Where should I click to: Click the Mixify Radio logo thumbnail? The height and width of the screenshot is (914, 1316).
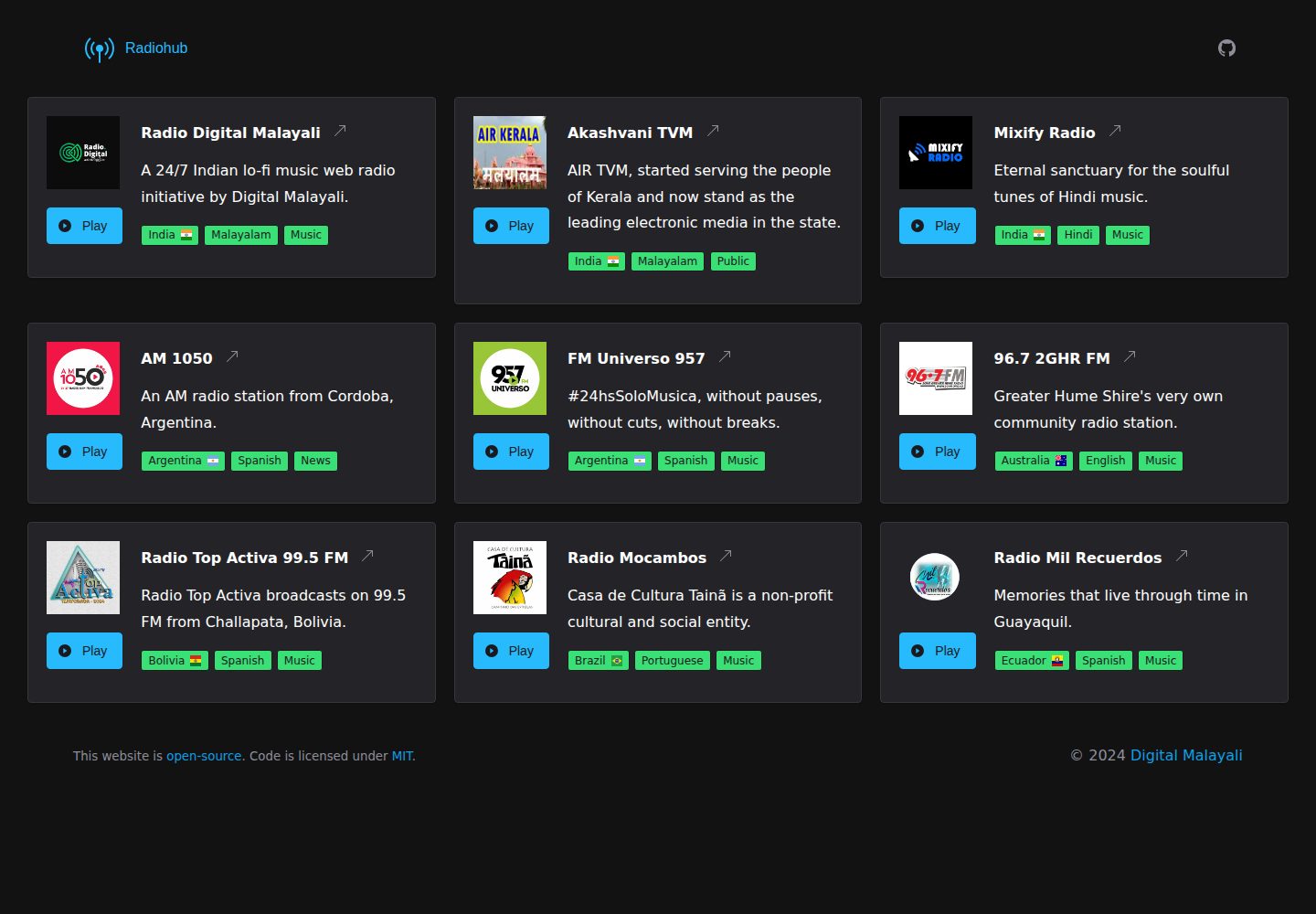coord(936,153)
